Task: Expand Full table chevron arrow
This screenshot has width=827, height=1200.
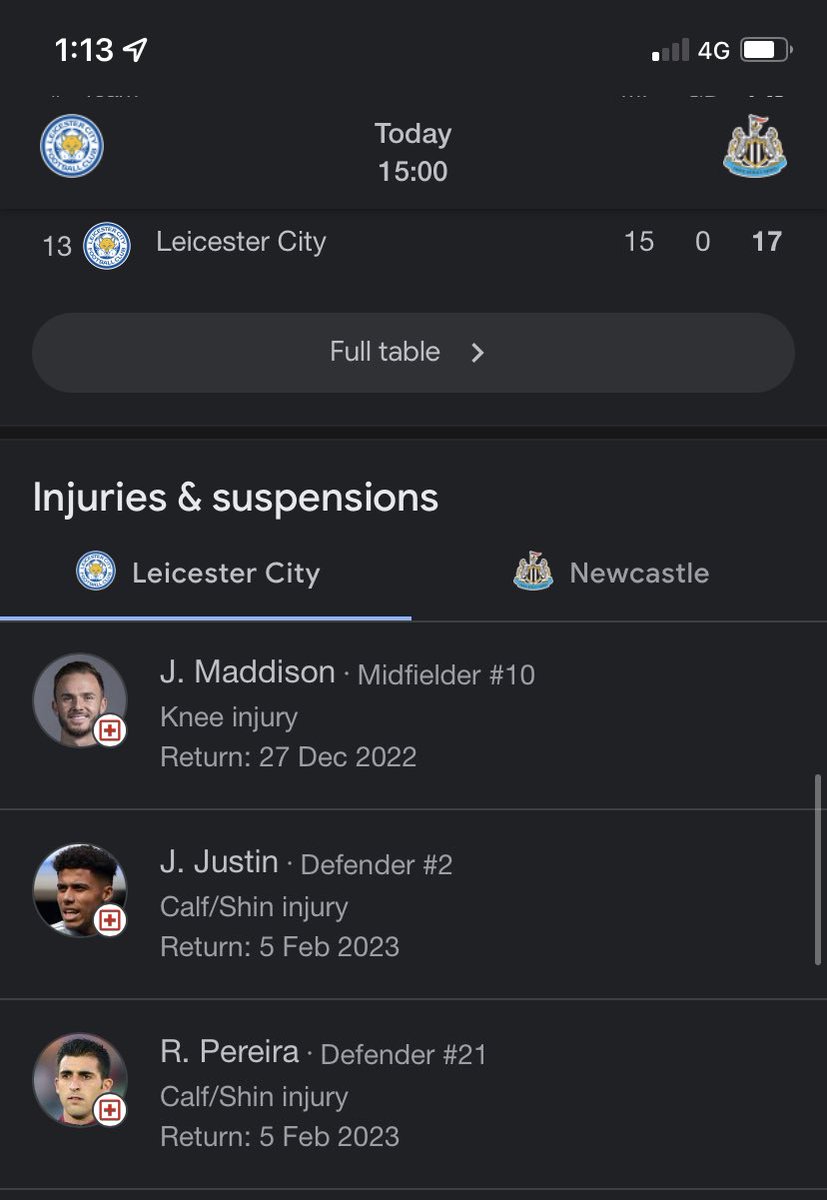Action: pos(478,352)
